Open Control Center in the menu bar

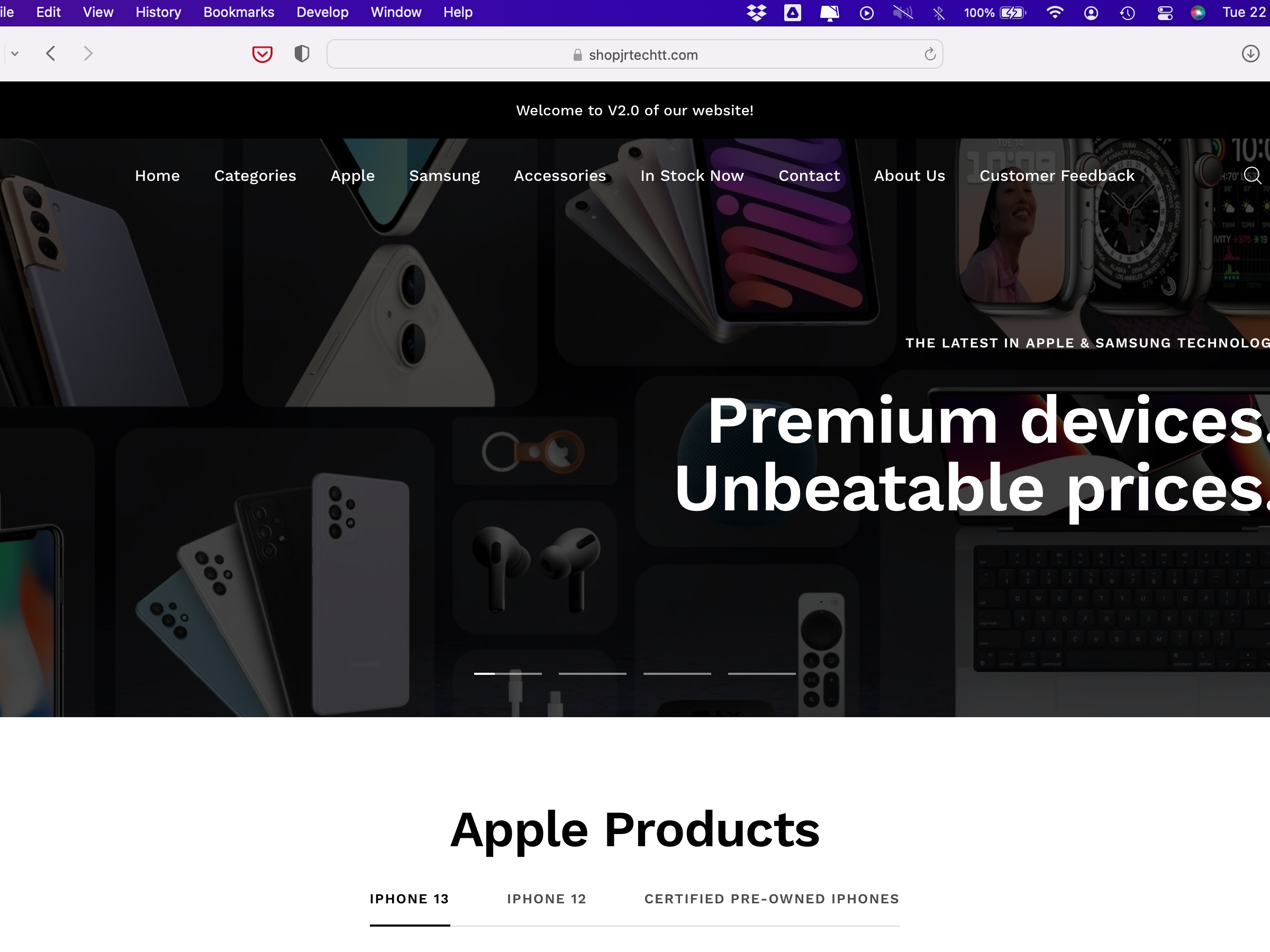(x=1165, y=13)
